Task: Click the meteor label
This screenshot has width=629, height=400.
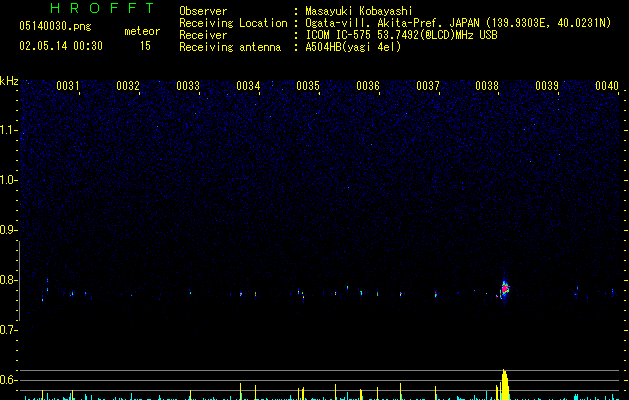Action: pos(142,31)
